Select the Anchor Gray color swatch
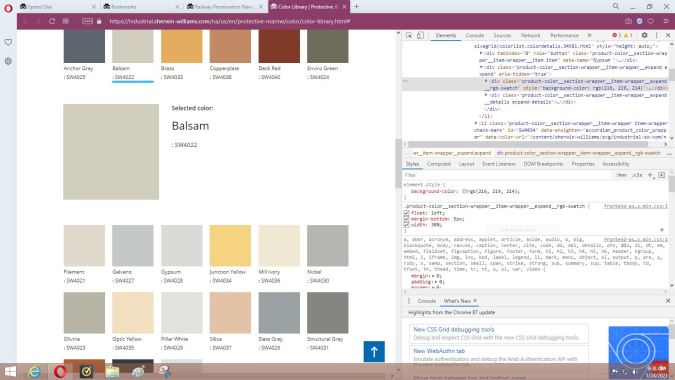Screen dimensions: 675x380 [x=84, y=46]
